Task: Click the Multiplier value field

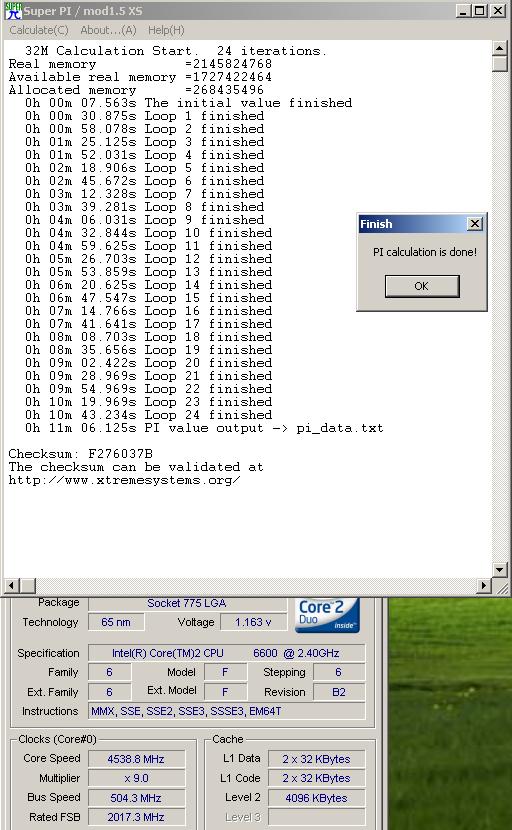Action: click(x=136, y=778)
